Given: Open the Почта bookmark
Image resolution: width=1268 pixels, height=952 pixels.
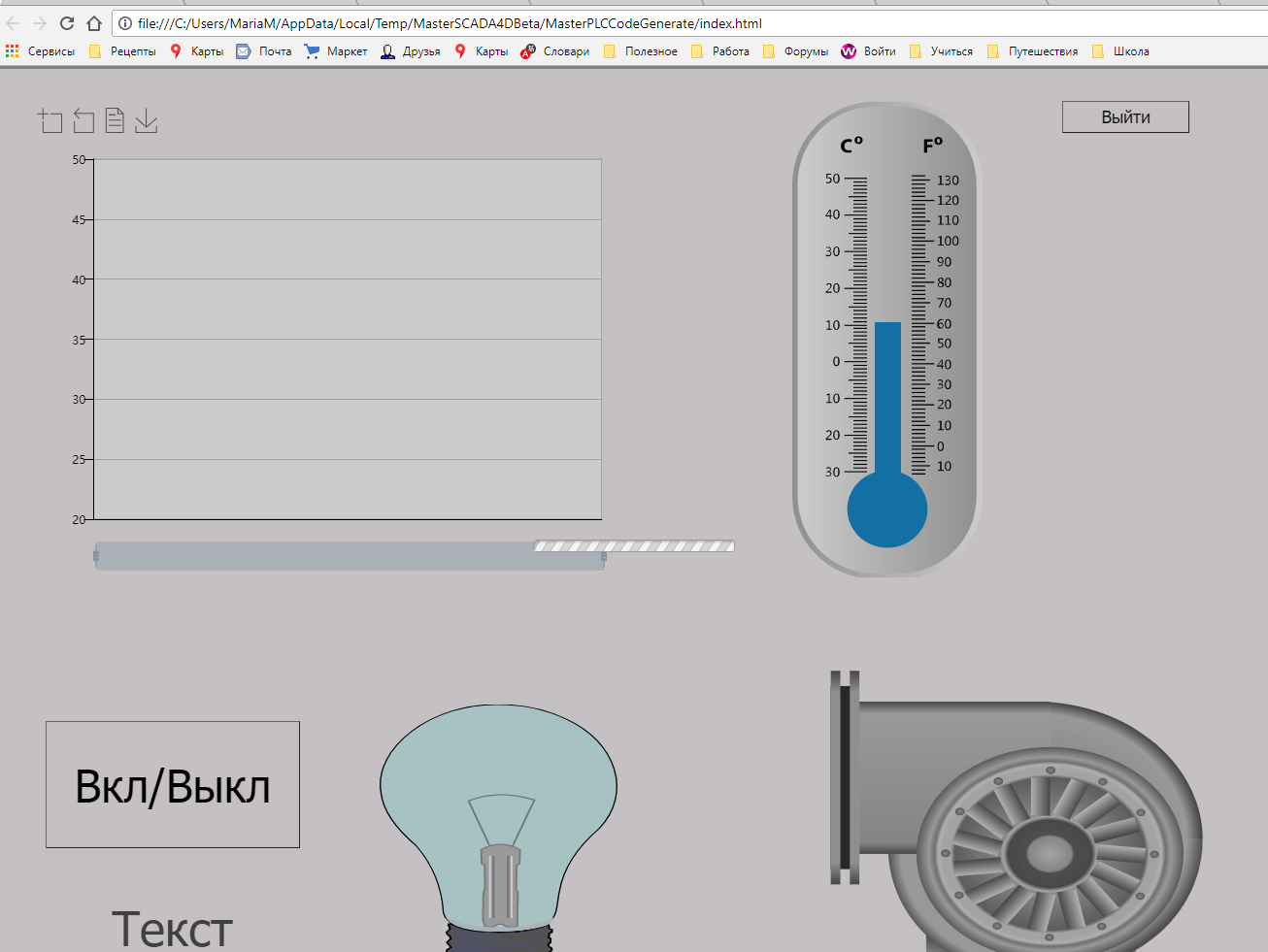Looking at the screenshot, I should click(264, 51).
